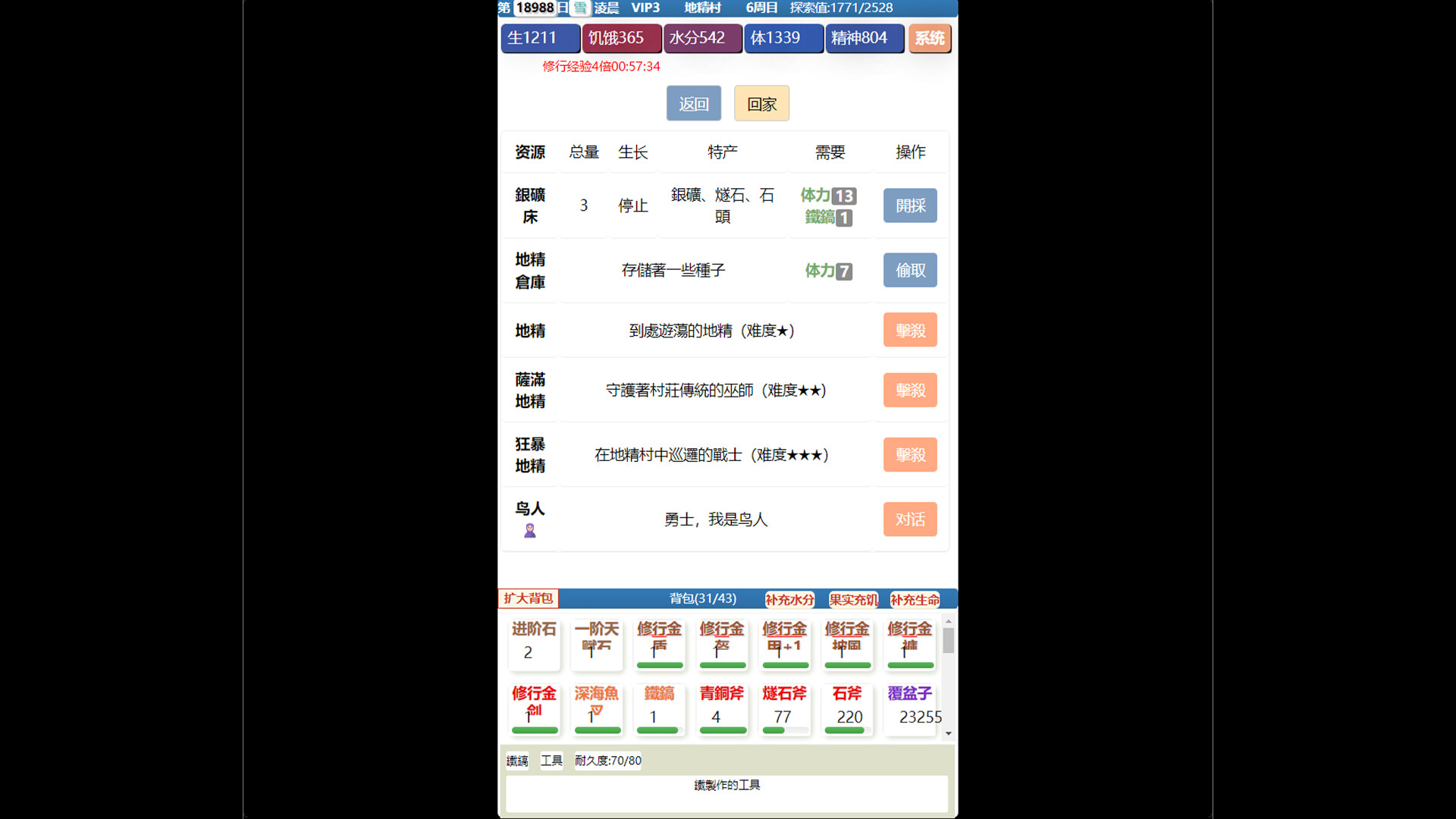Click the backpack scrollbar down arrow

click(948, 732)
